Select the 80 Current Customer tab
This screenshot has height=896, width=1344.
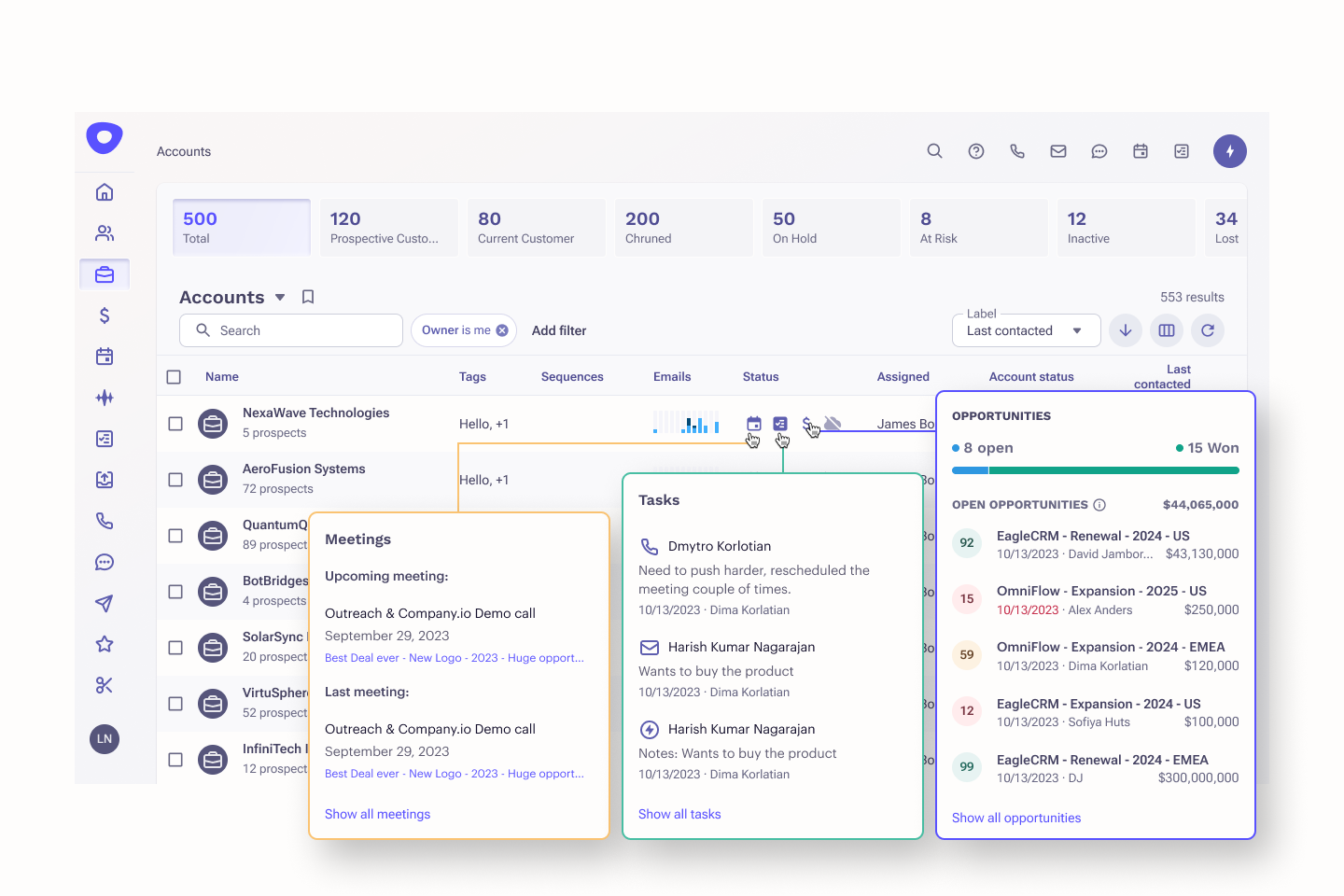click(x=537, y=227)
